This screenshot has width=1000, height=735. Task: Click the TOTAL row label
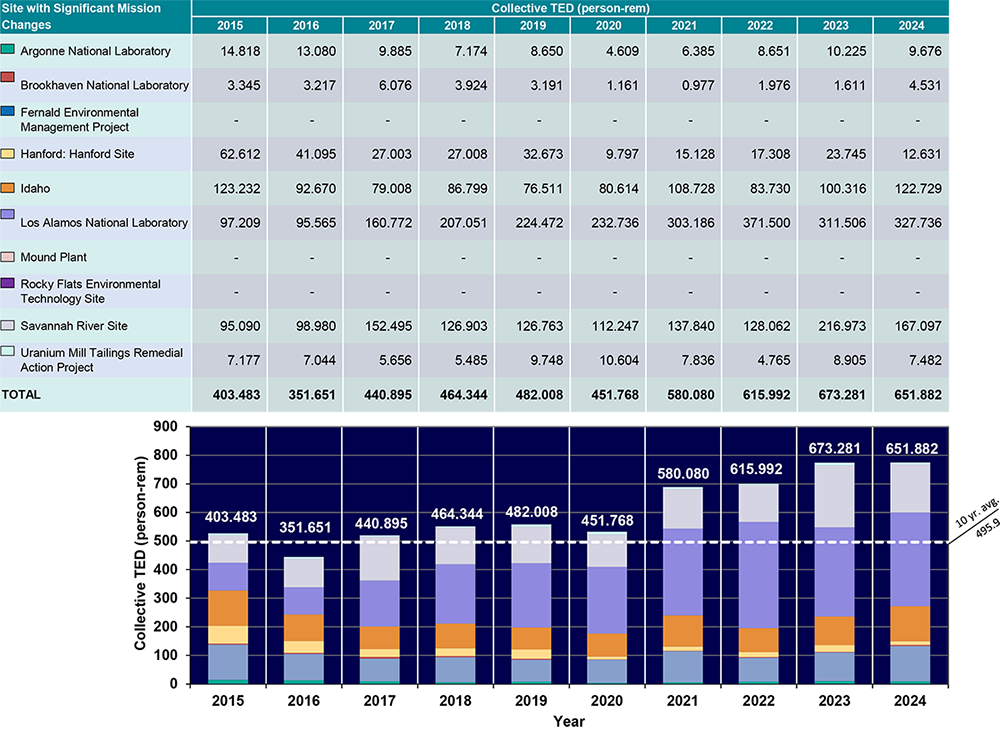pos(21,395)
